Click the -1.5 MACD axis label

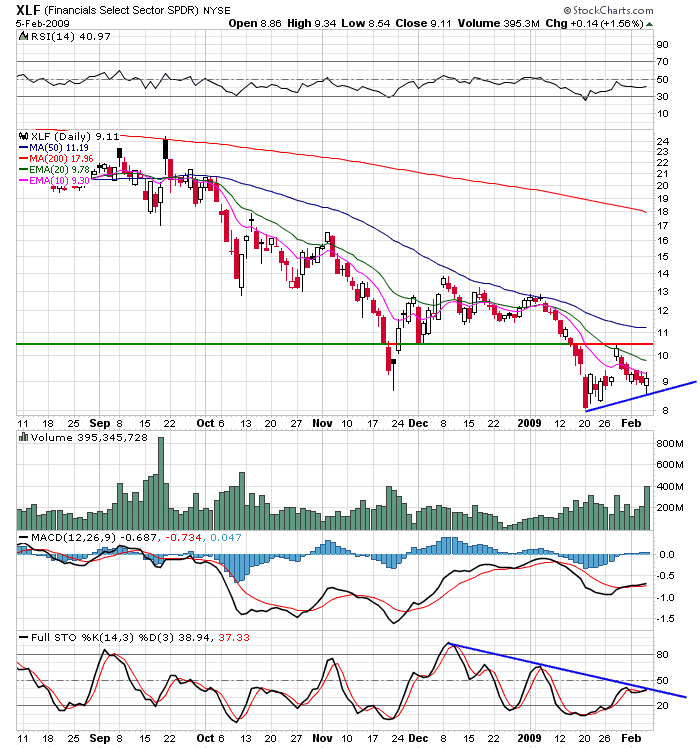pyautogui.click(x=666, y=619)
